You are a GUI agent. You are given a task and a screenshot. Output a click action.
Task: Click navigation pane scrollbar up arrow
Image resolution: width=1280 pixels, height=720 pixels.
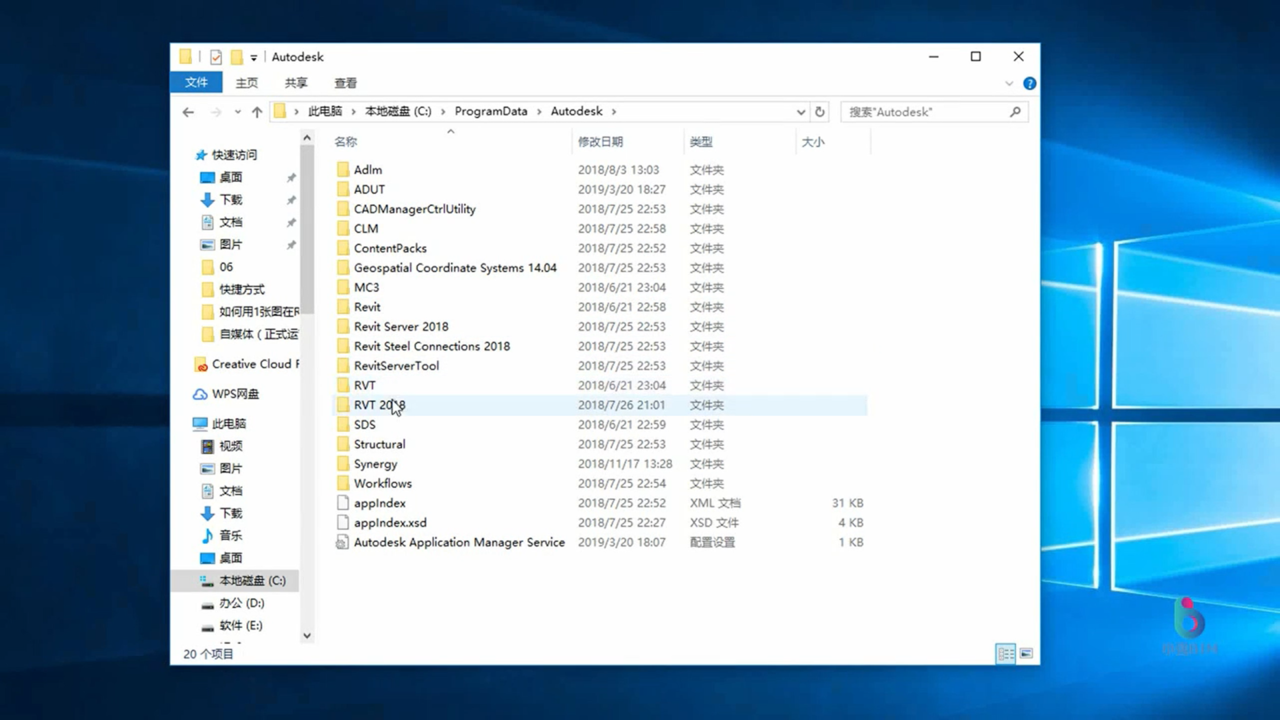pyautogui.click(x=307, y=138)
